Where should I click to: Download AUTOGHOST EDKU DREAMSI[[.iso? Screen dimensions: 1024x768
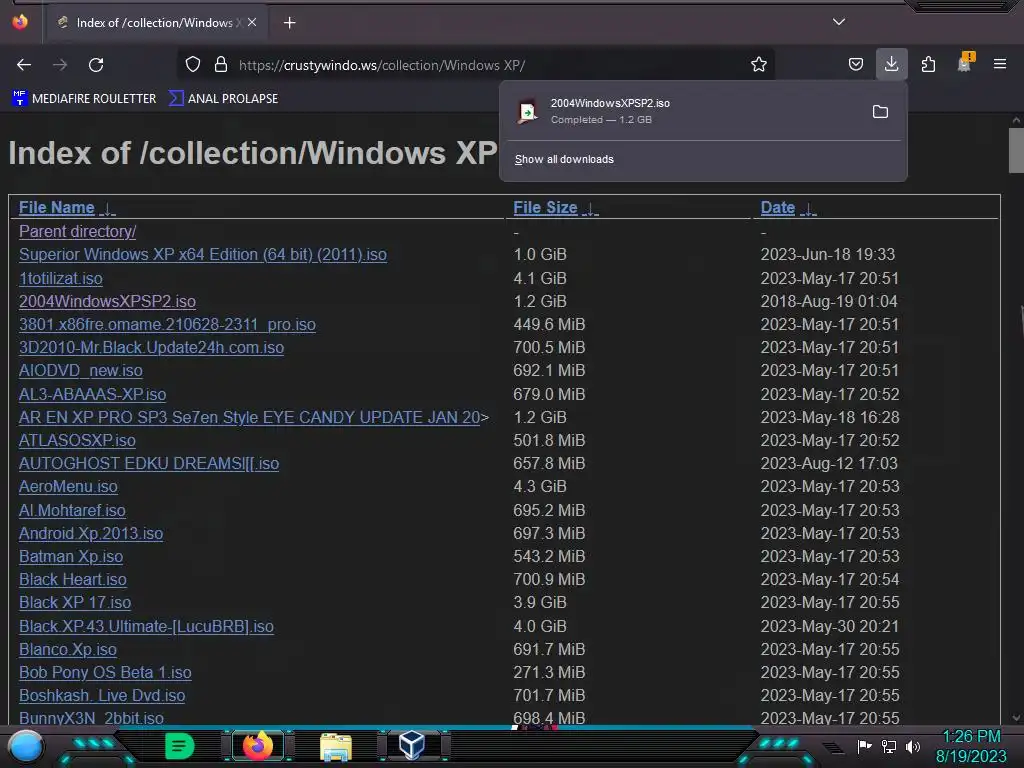[x=149, y=464]
